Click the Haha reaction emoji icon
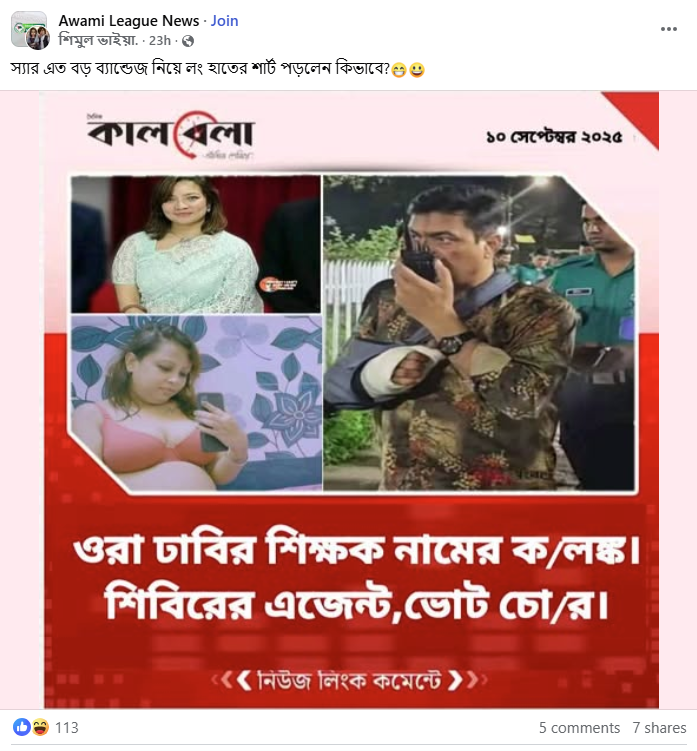This screenshot has height=751, width=697. click(x=40, y=727)
